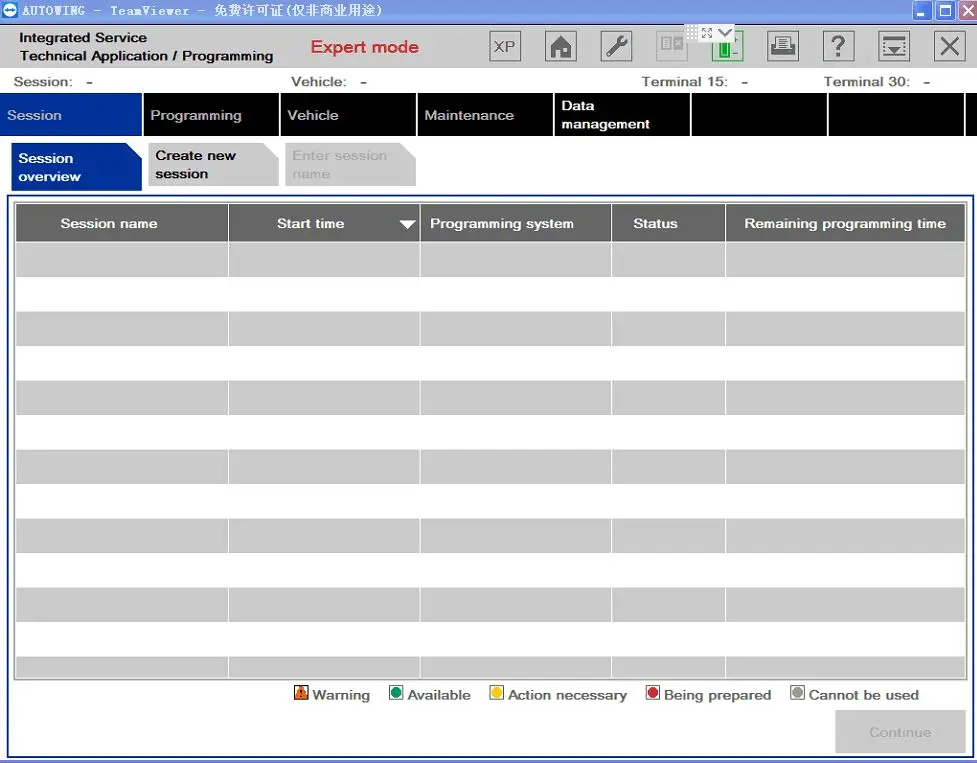The height and width of the screenshot is (763, 977).
Task: Click the XP toolbar button
Action: [x=505, y=46]
